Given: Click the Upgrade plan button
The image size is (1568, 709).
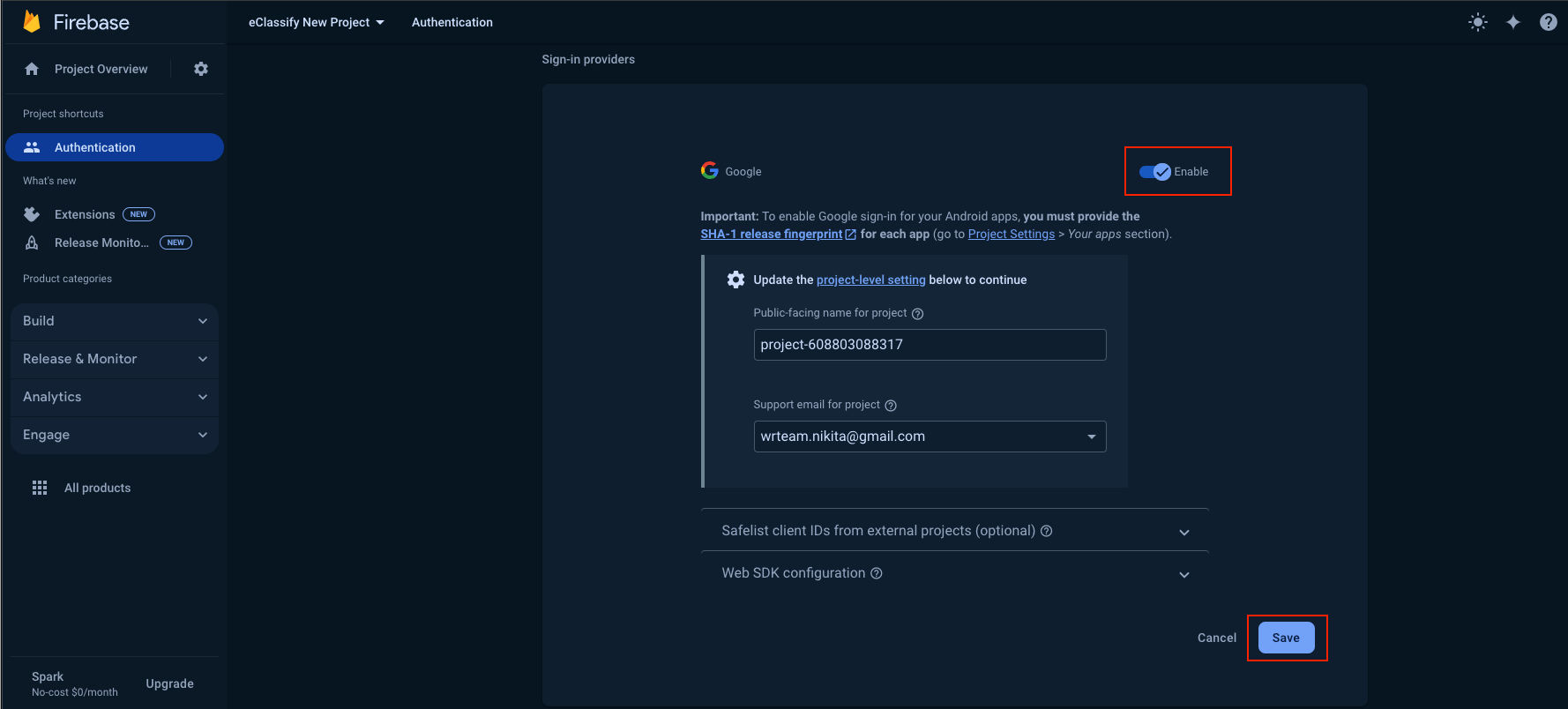Looking at the screenshot, I should 169,683.
